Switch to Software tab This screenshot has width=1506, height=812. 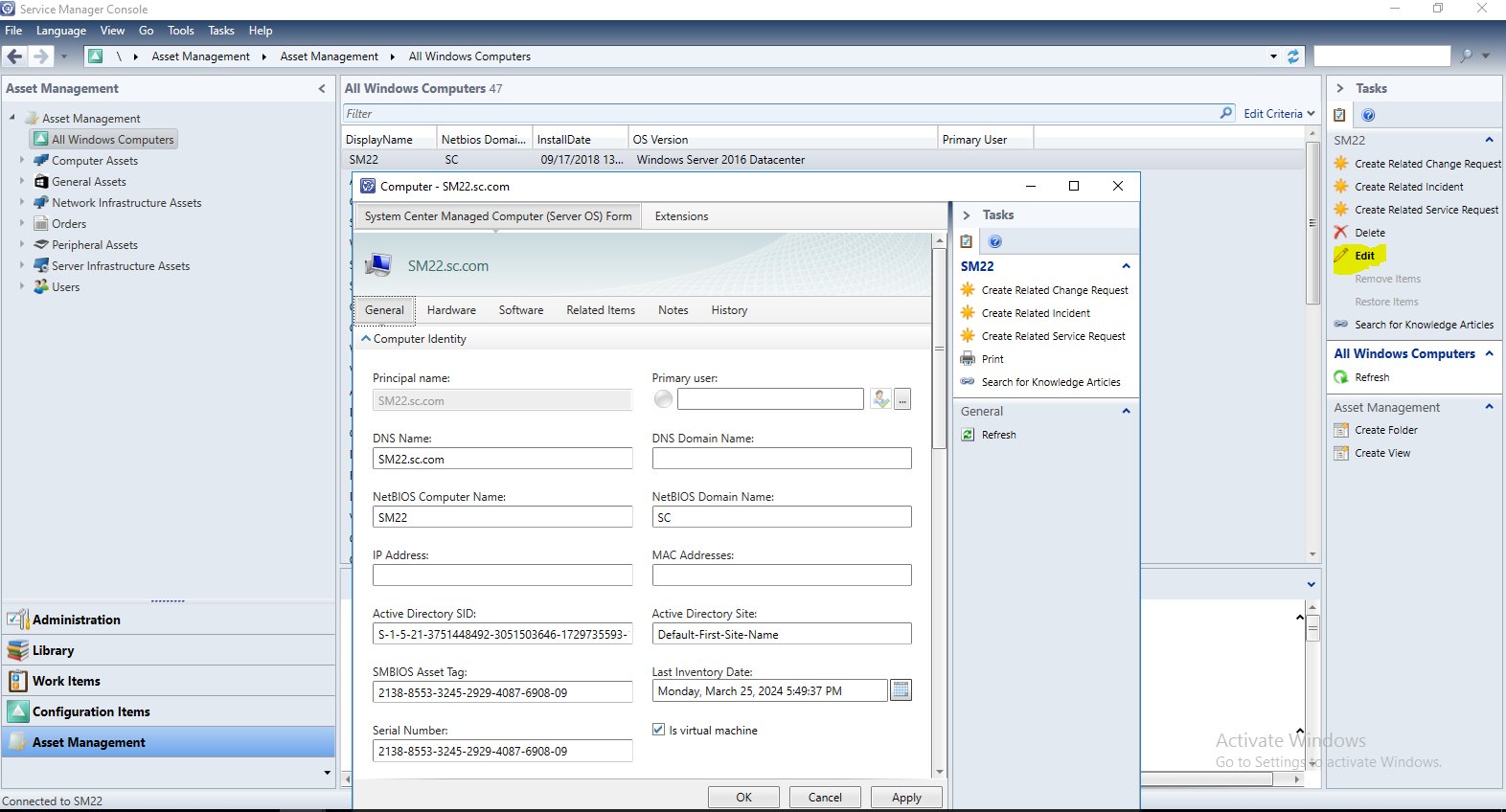(521, 310)
